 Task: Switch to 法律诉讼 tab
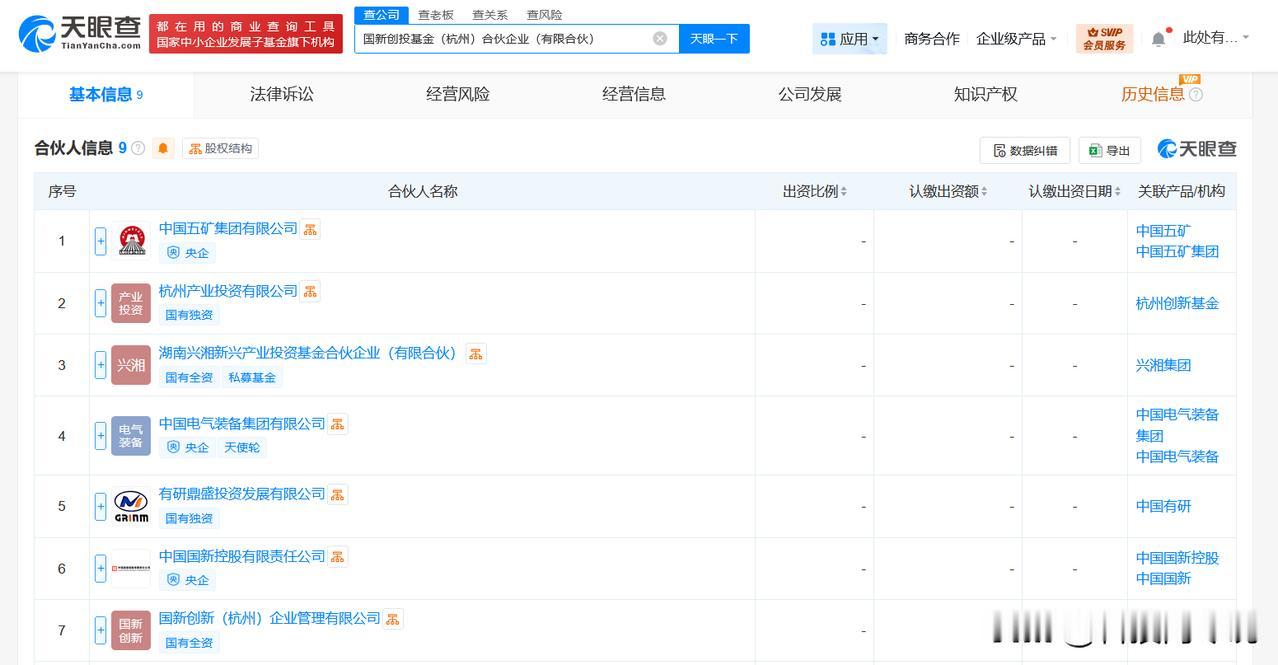pos(282,94)
